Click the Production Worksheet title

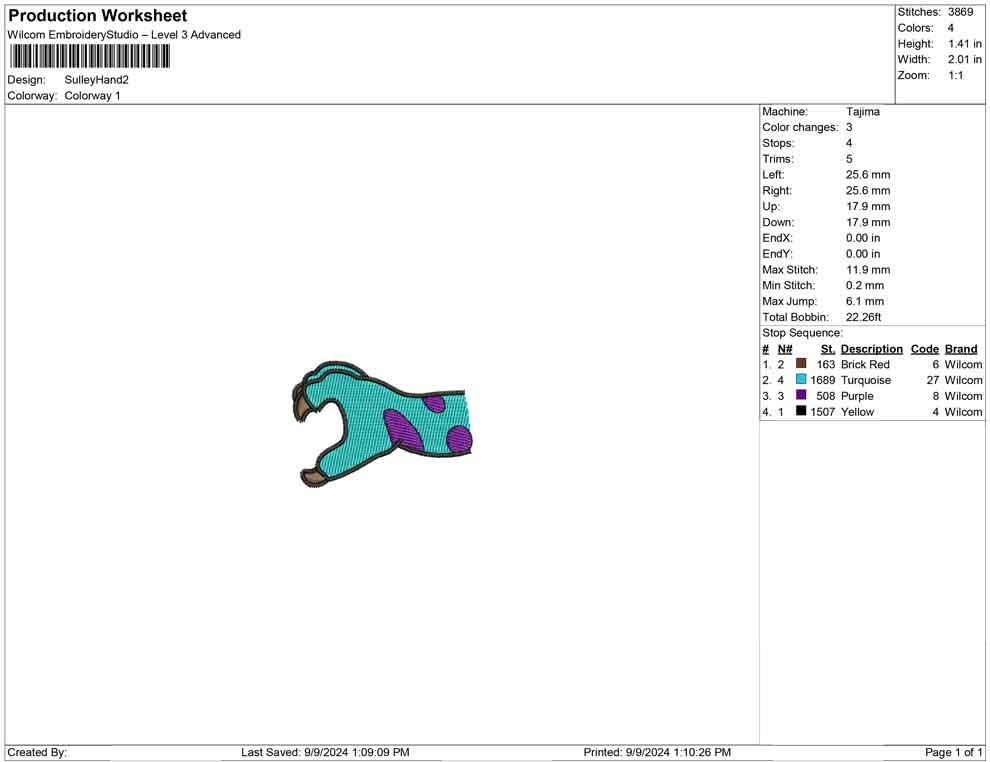coord(98,16)
